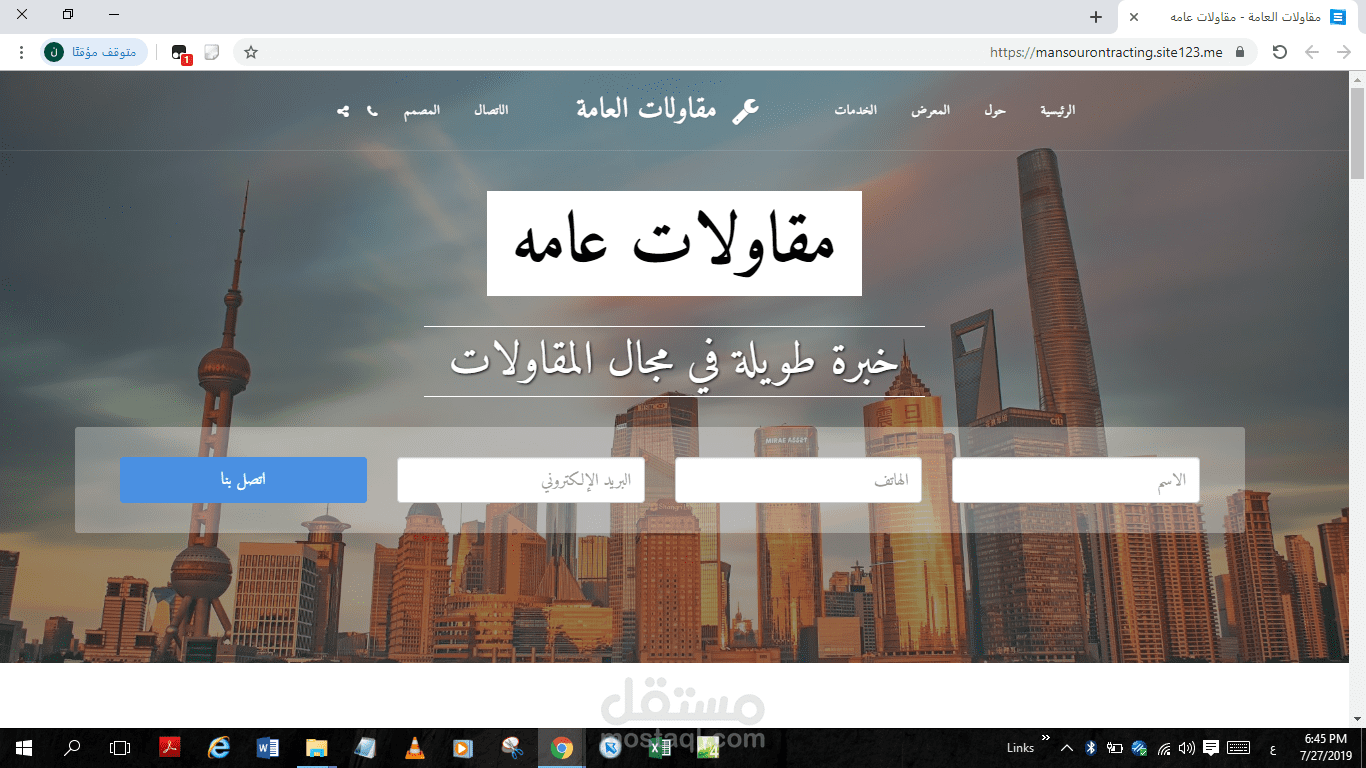Click the مقاولات عامه headline text
Image resolution: width=1366 pixels, height=768 pixels.
click(x=674, y=244)
